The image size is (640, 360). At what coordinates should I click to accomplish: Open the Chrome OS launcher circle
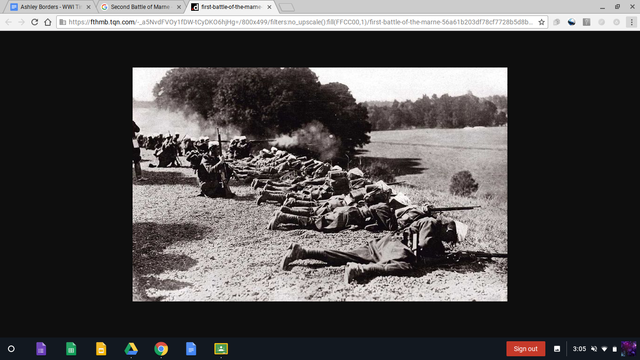click(x=11, y=349)
